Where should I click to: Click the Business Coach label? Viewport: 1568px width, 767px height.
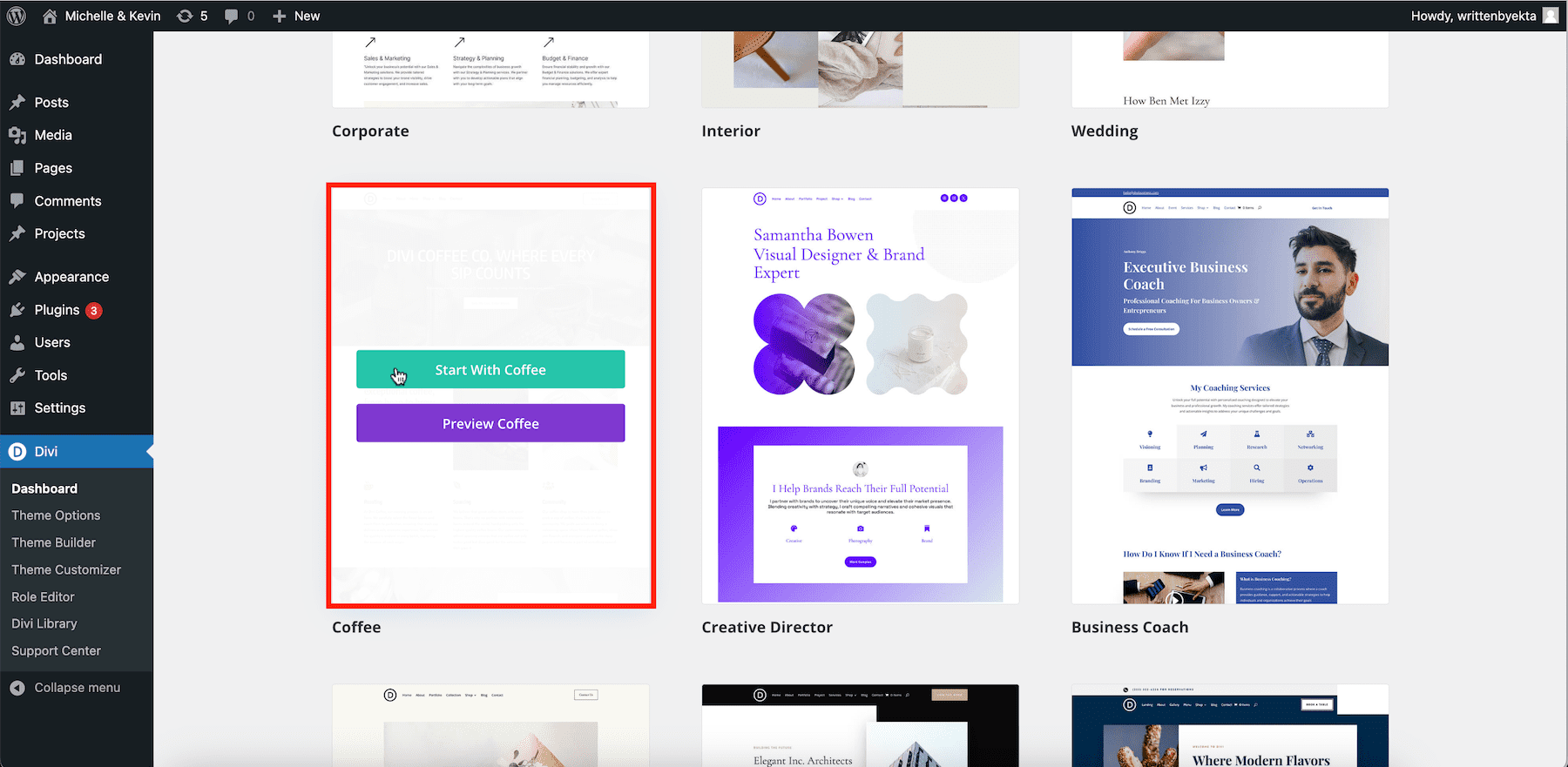1130,627
